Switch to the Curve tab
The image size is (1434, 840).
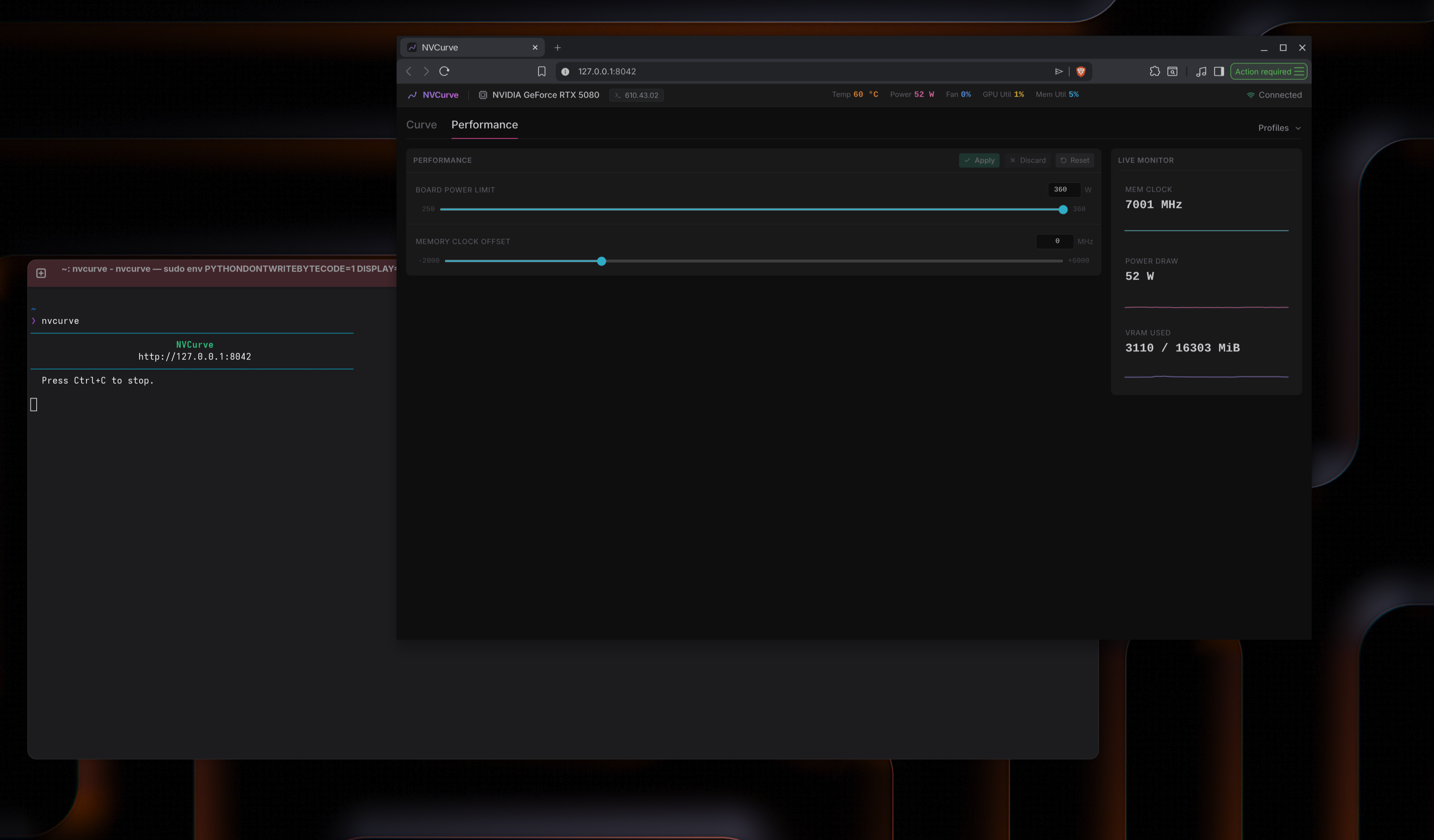[421, 125]
